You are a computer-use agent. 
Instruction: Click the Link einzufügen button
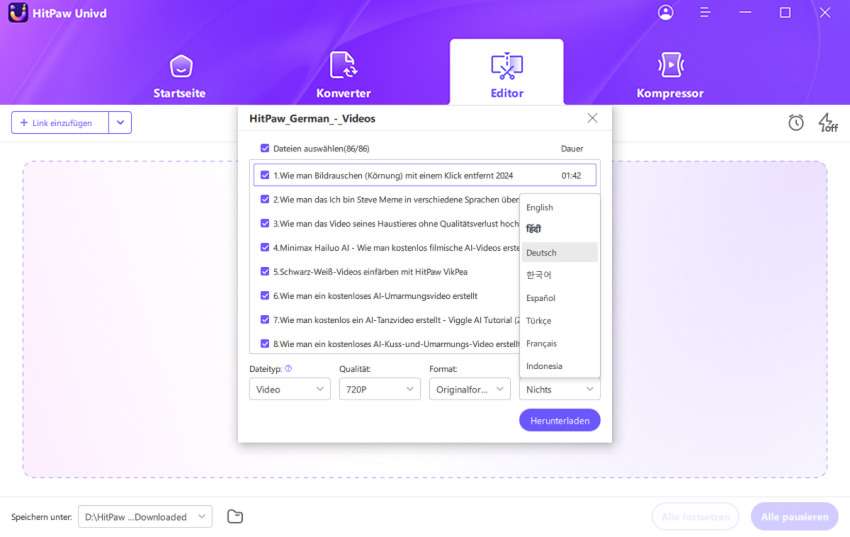point(60,123)
